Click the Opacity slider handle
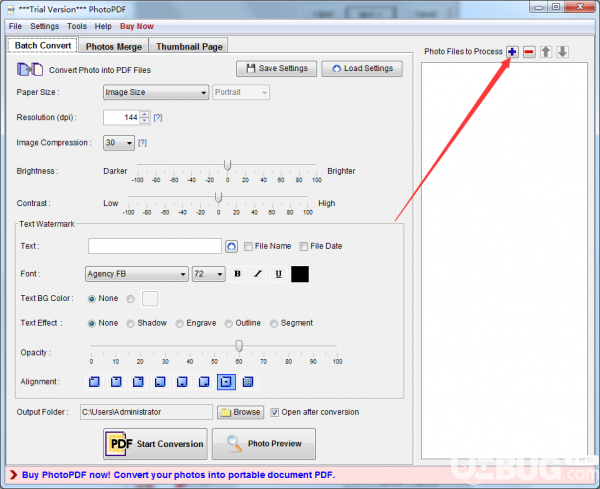600x489 pixels. coord(239,346)
